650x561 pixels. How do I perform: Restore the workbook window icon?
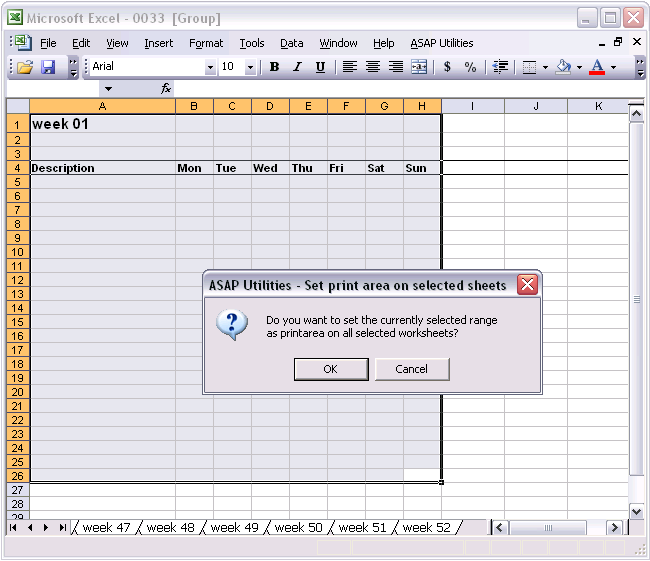pyautogui.click(x=618, y=42)
